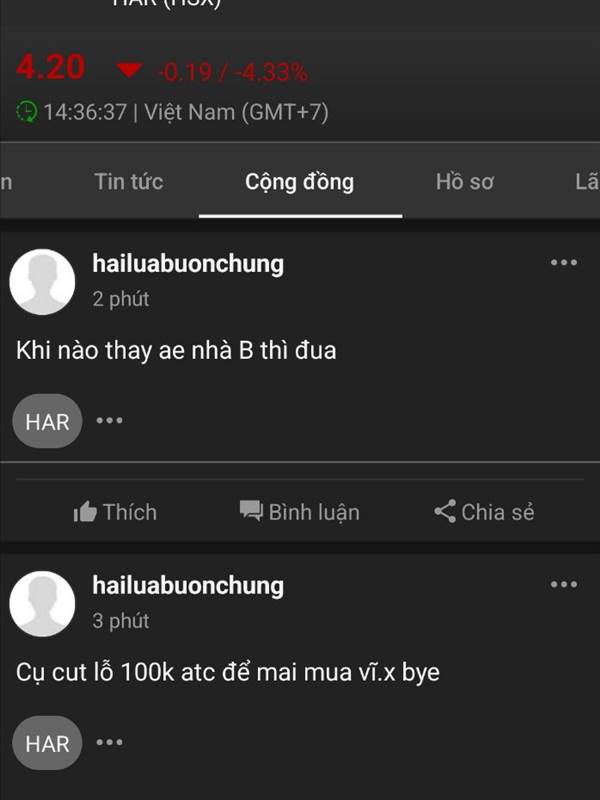Expand more tags beside second HAR chip
This screenshot has width=600, height=800.
(110, 742)
